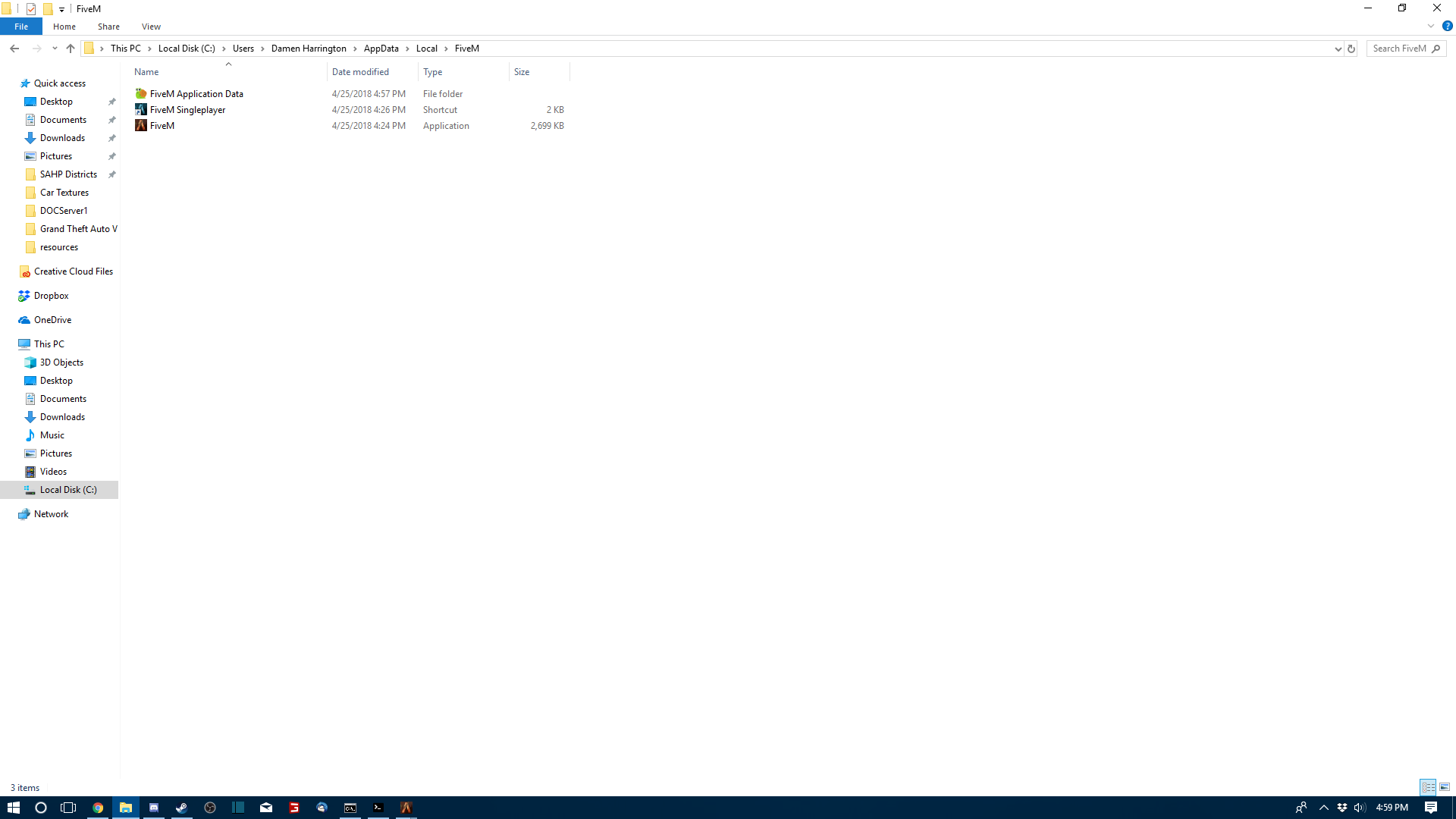The height and width of the screenshot is (819, 1456).
Task: Show hidden system tray icons
Action: (1324, 808)
